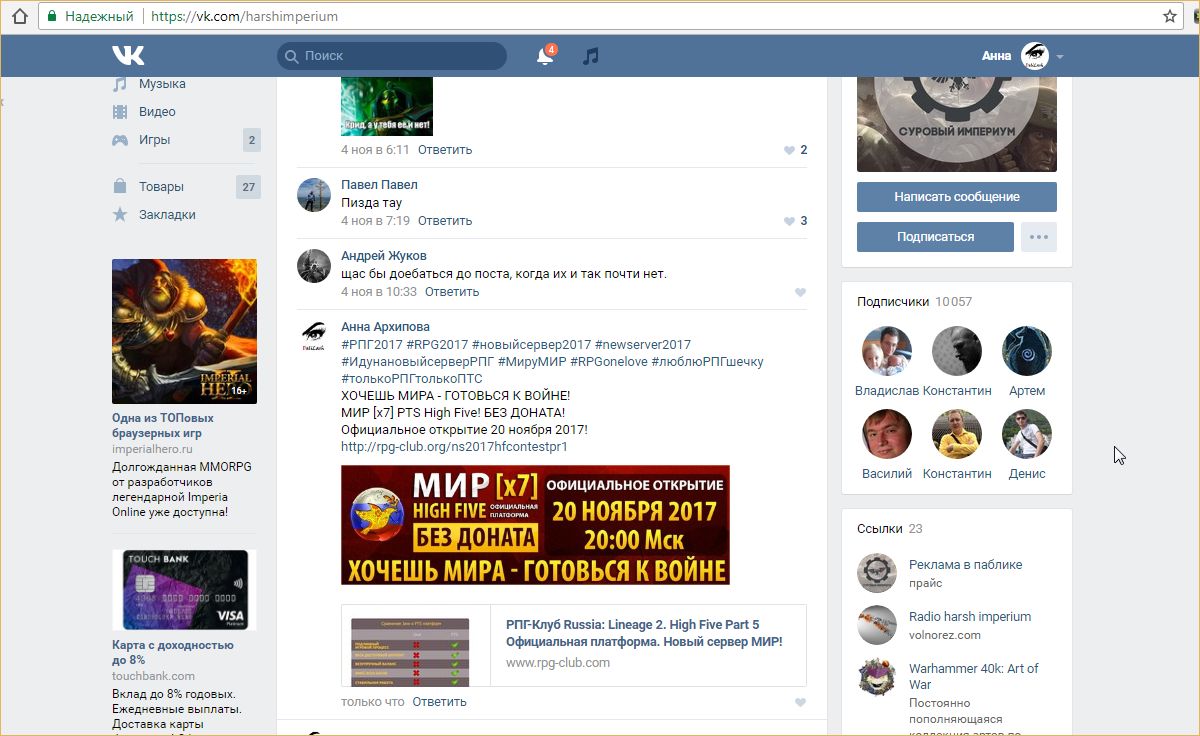Open the music note player icon
Screen dimensions: 1200x736
pos(591,56)
